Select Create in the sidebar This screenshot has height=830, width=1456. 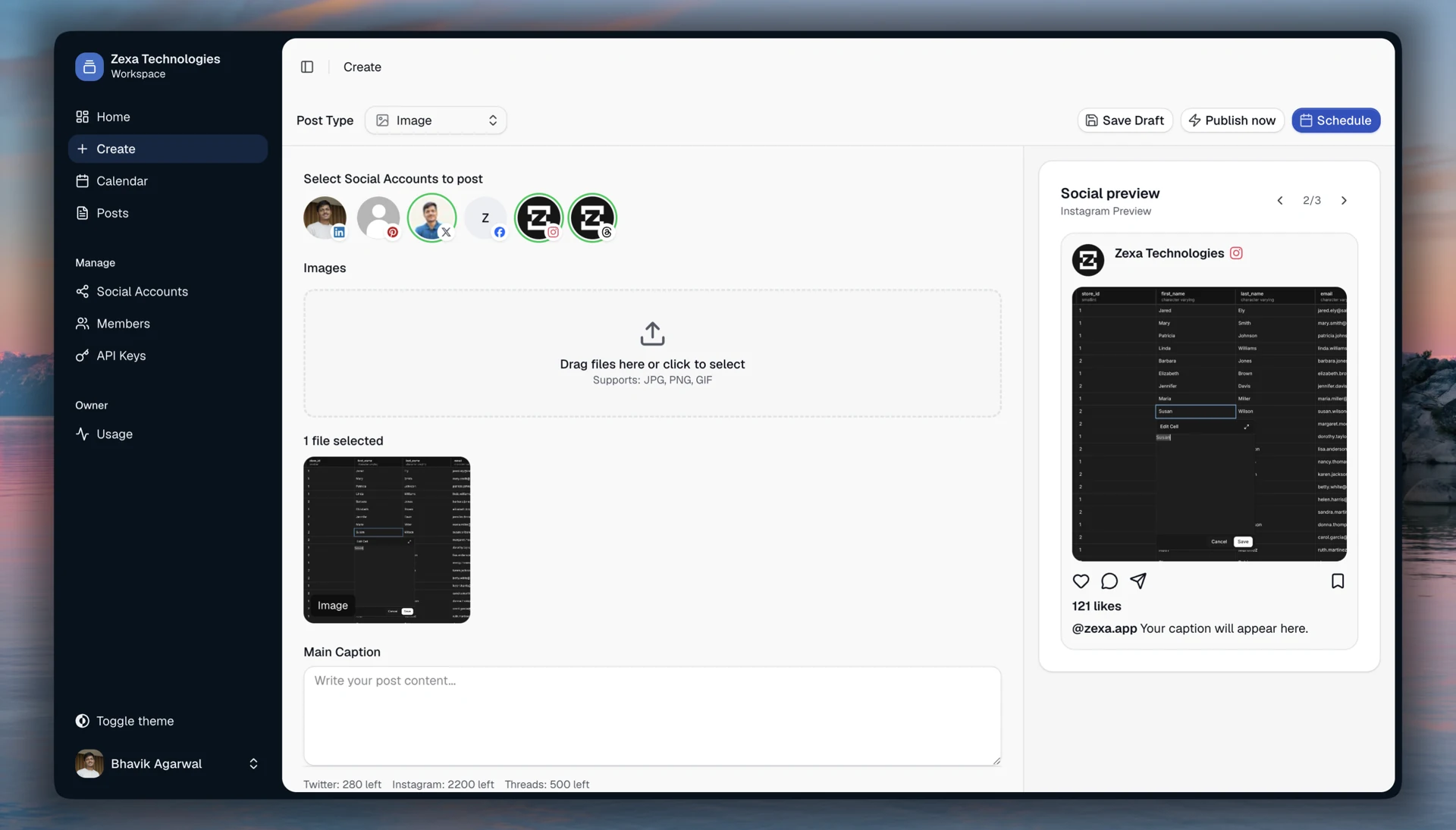(x=168, y=149)
